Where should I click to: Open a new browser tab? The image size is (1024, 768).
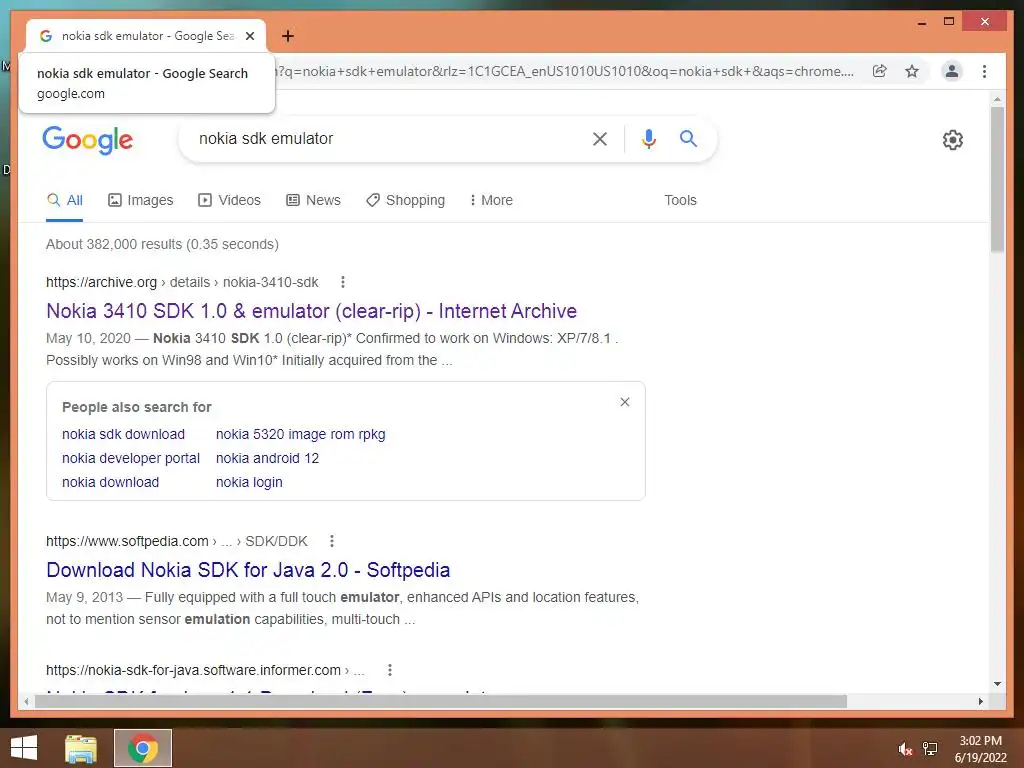[x=287, y=36]
